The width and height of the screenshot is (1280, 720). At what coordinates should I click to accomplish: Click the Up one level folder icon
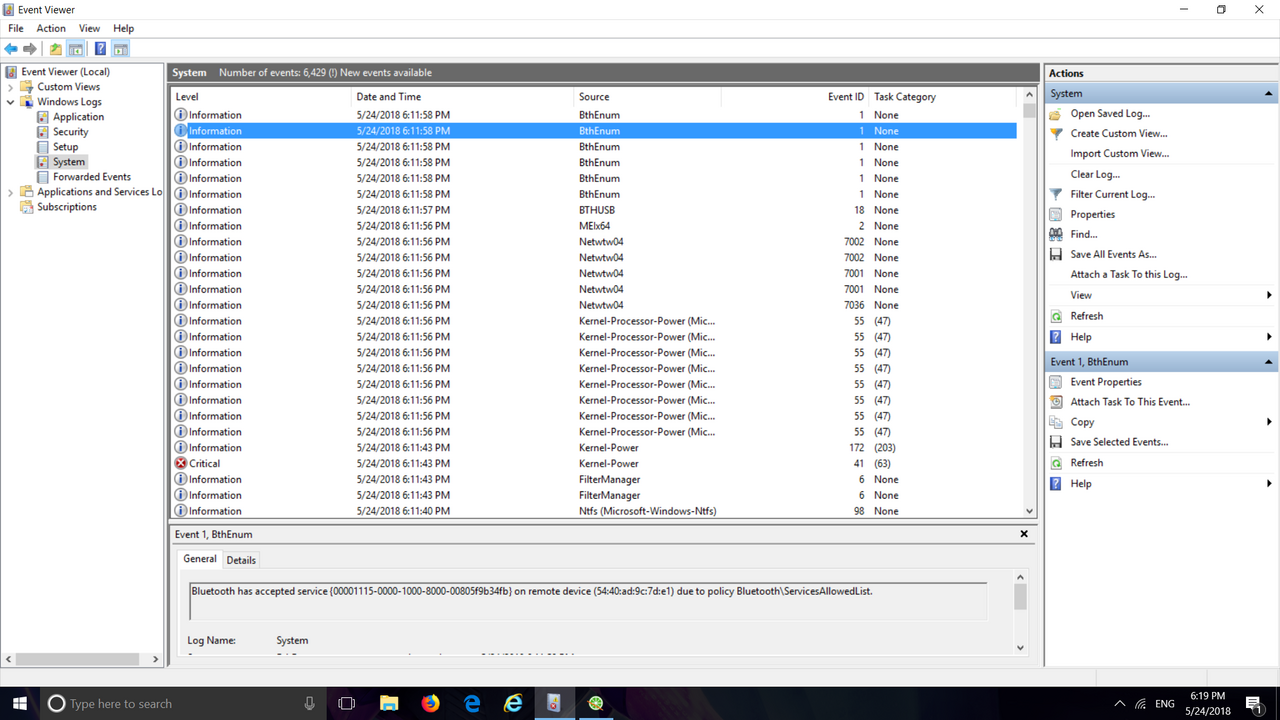click(56, 48)
